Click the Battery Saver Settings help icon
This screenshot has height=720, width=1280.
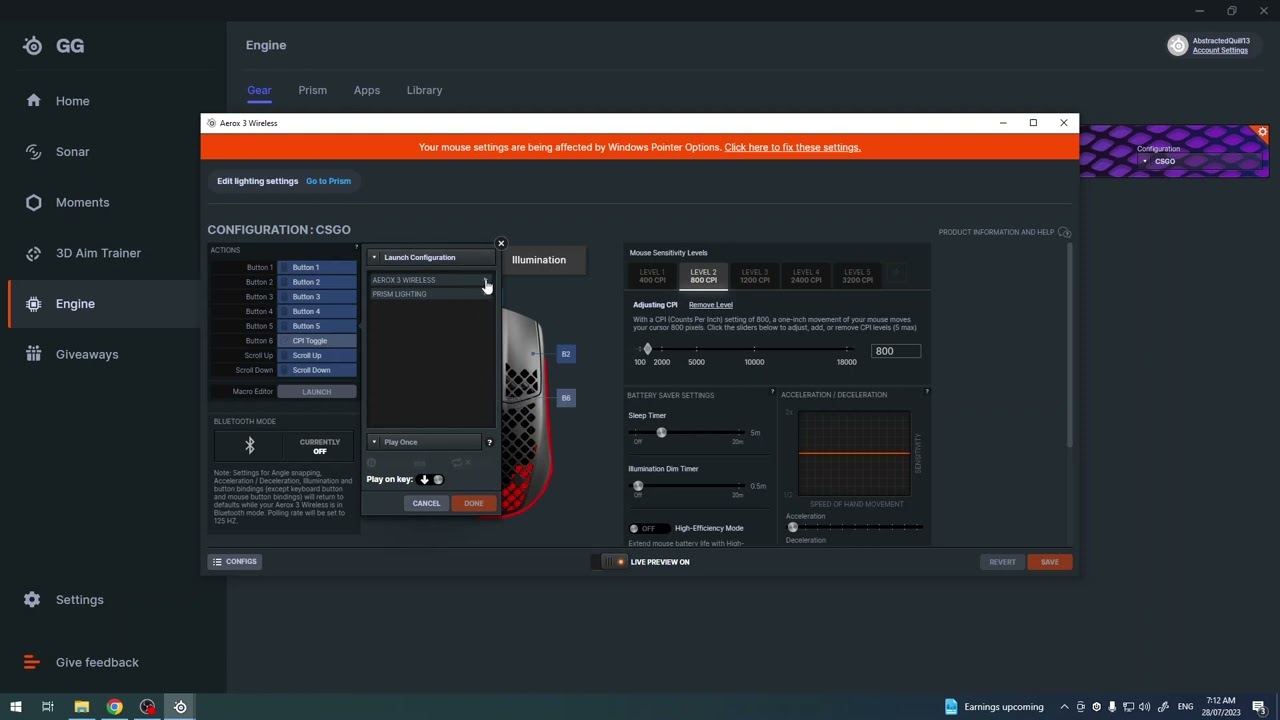(772, 392)
